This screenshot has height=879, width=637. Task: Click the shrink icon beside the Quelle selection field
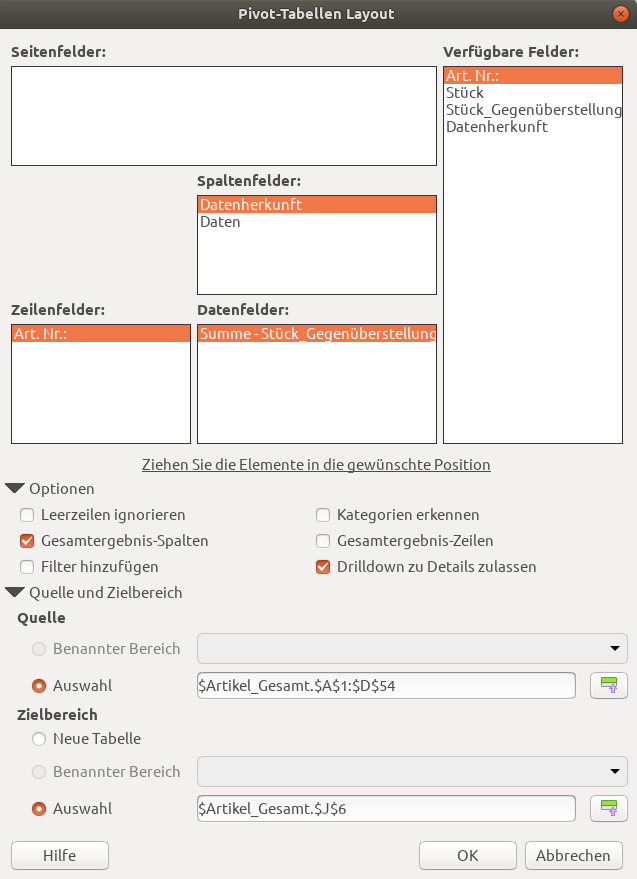608,685
